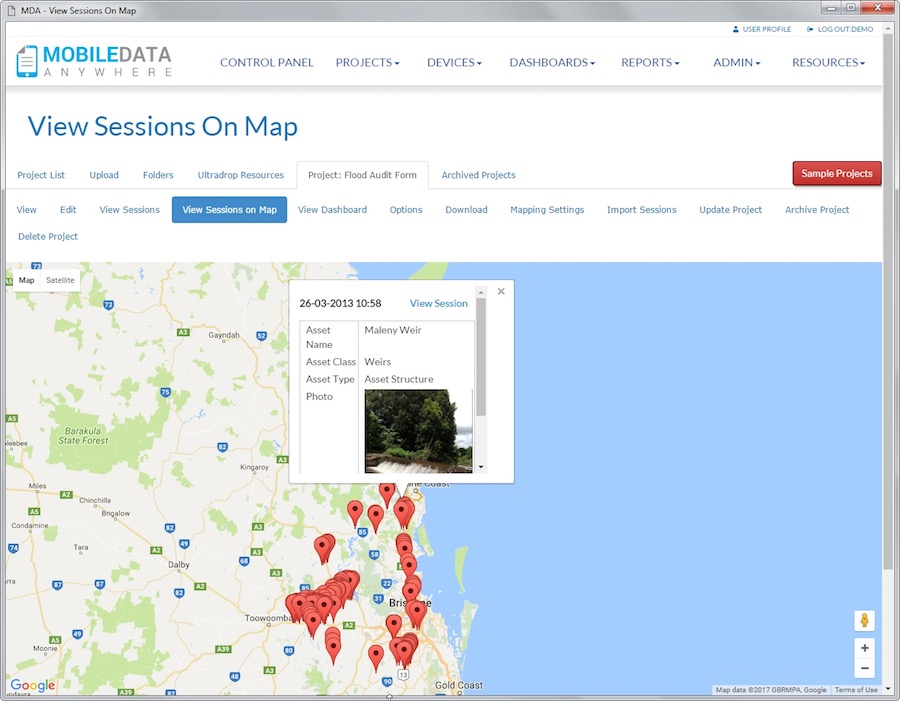Open Mapping Settings
The image size is (900, 701).
(547, 210)
